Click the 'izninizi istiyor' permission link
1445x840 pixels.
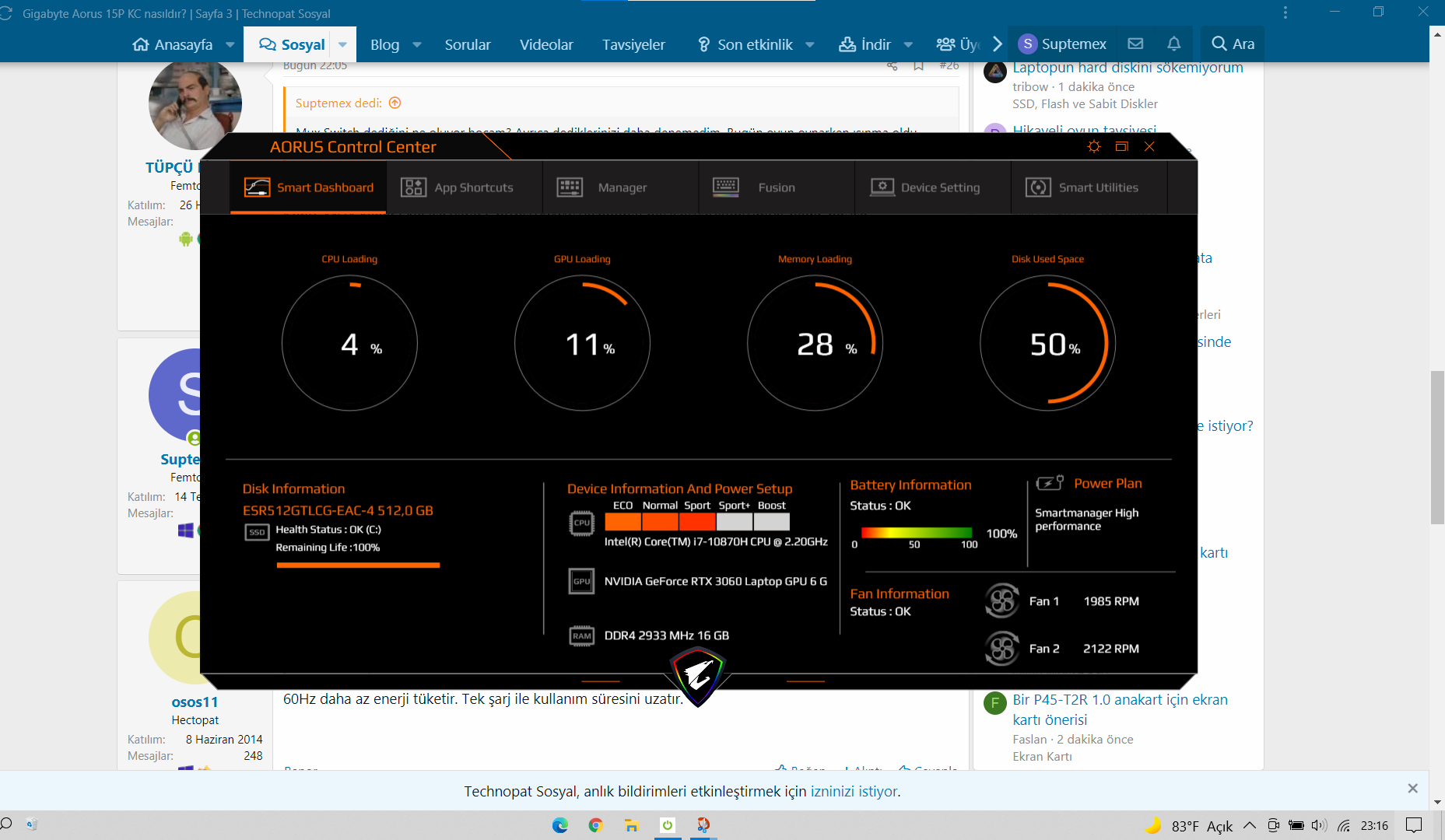coord(854,791)
